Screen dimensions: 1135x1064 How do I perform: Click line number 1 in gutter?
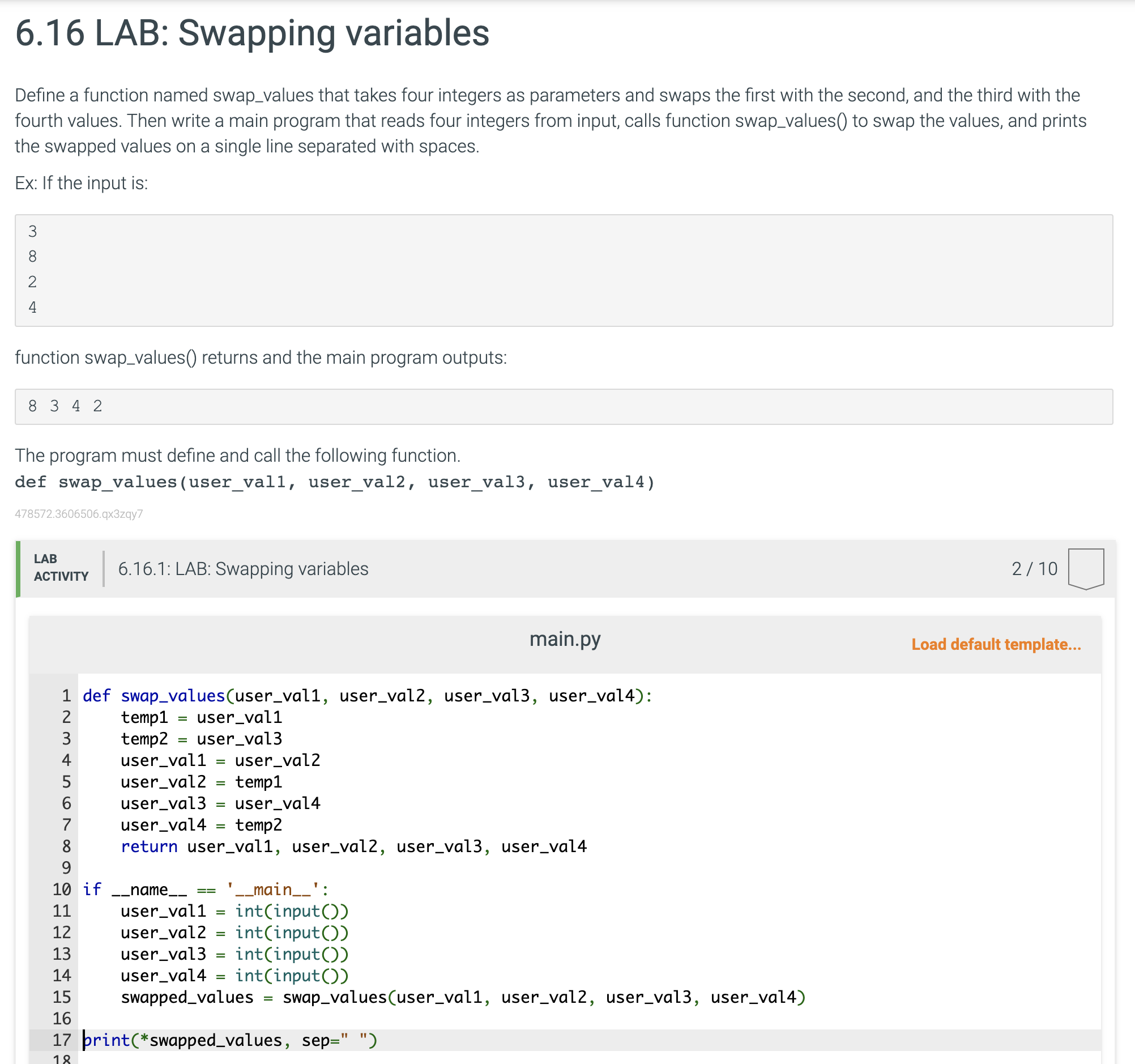click(66, 696)
